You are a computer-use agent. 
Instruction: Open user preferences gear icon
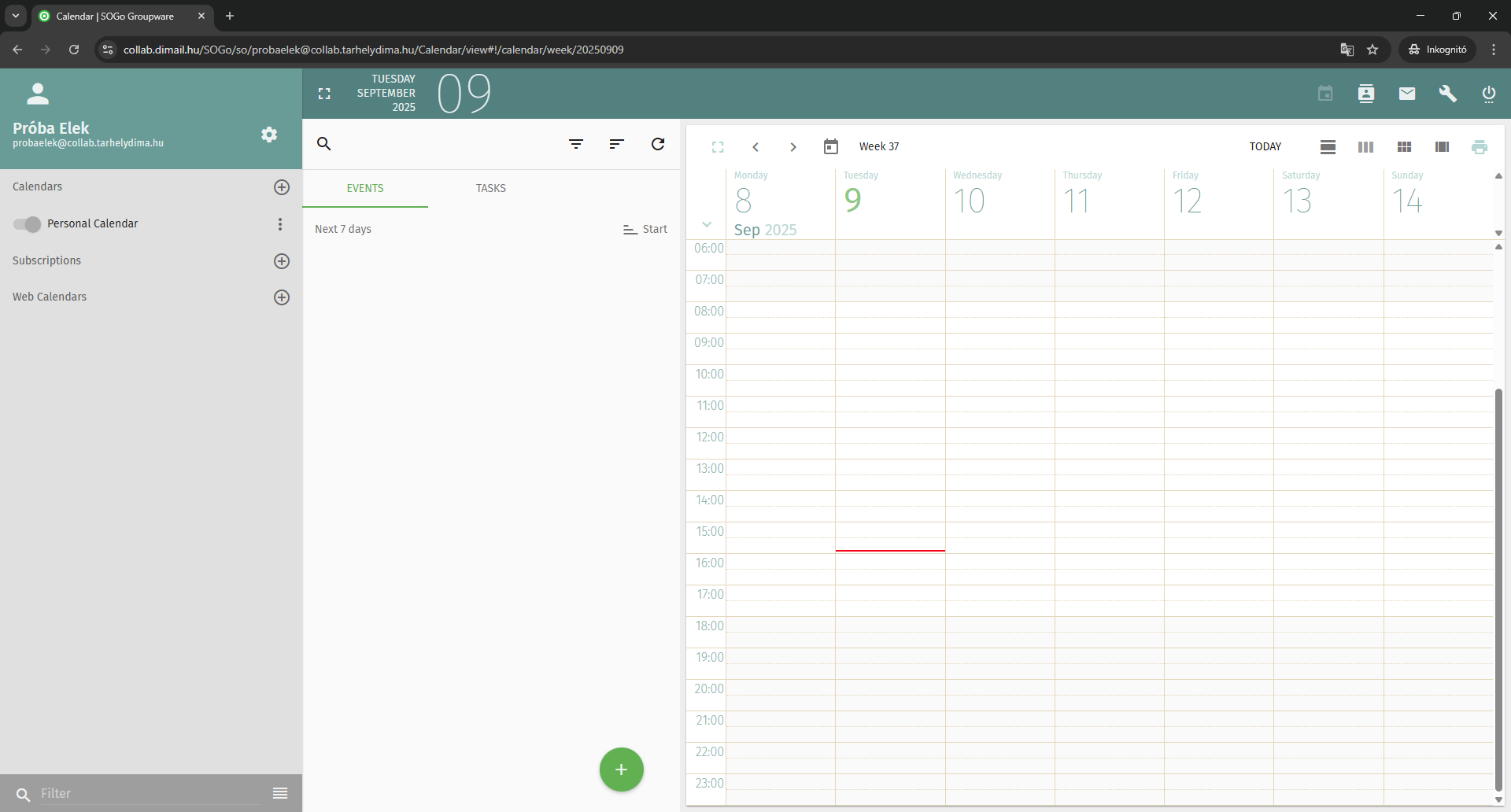[269, 135]
